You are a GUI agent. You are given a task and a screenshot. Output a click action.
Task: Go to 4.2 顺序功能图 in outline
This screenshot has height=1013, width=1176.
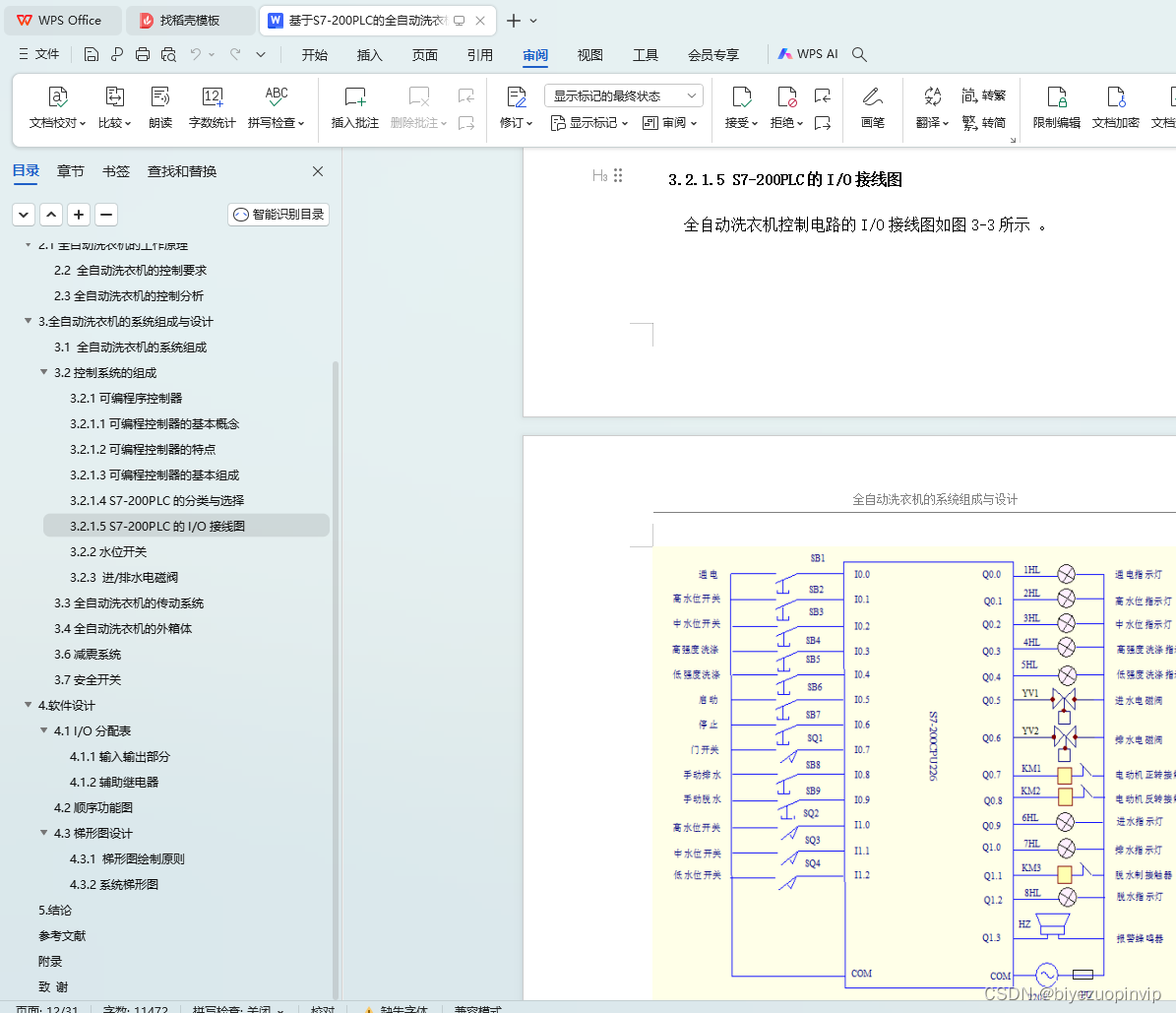93,807
